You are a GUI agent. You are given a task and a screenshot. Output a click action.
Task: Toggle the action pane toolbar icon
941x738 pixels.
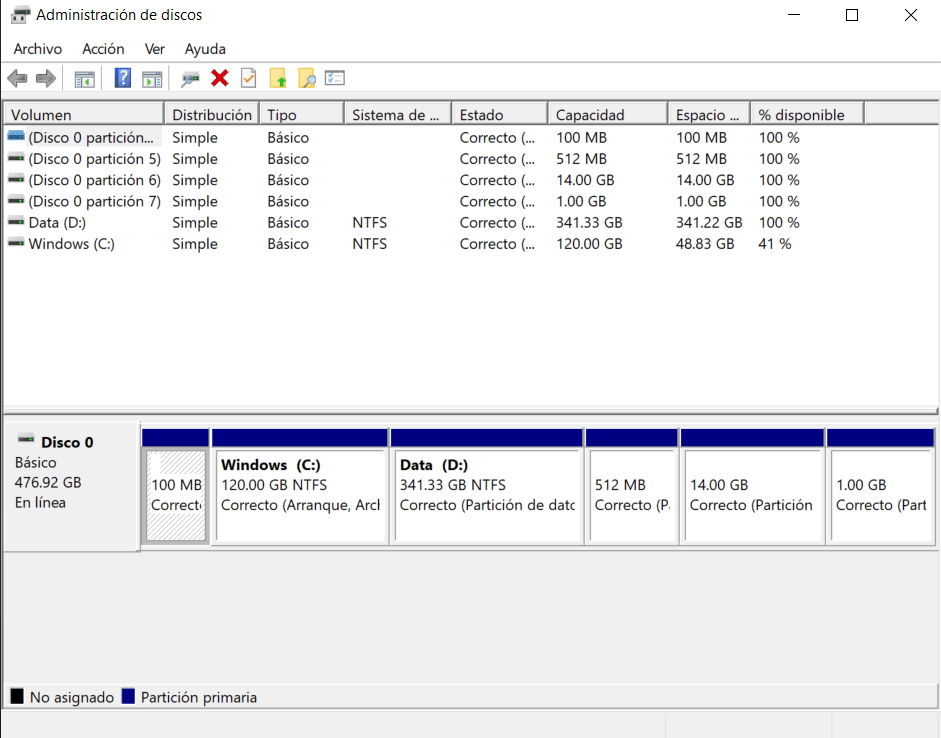tap(152, 79)
